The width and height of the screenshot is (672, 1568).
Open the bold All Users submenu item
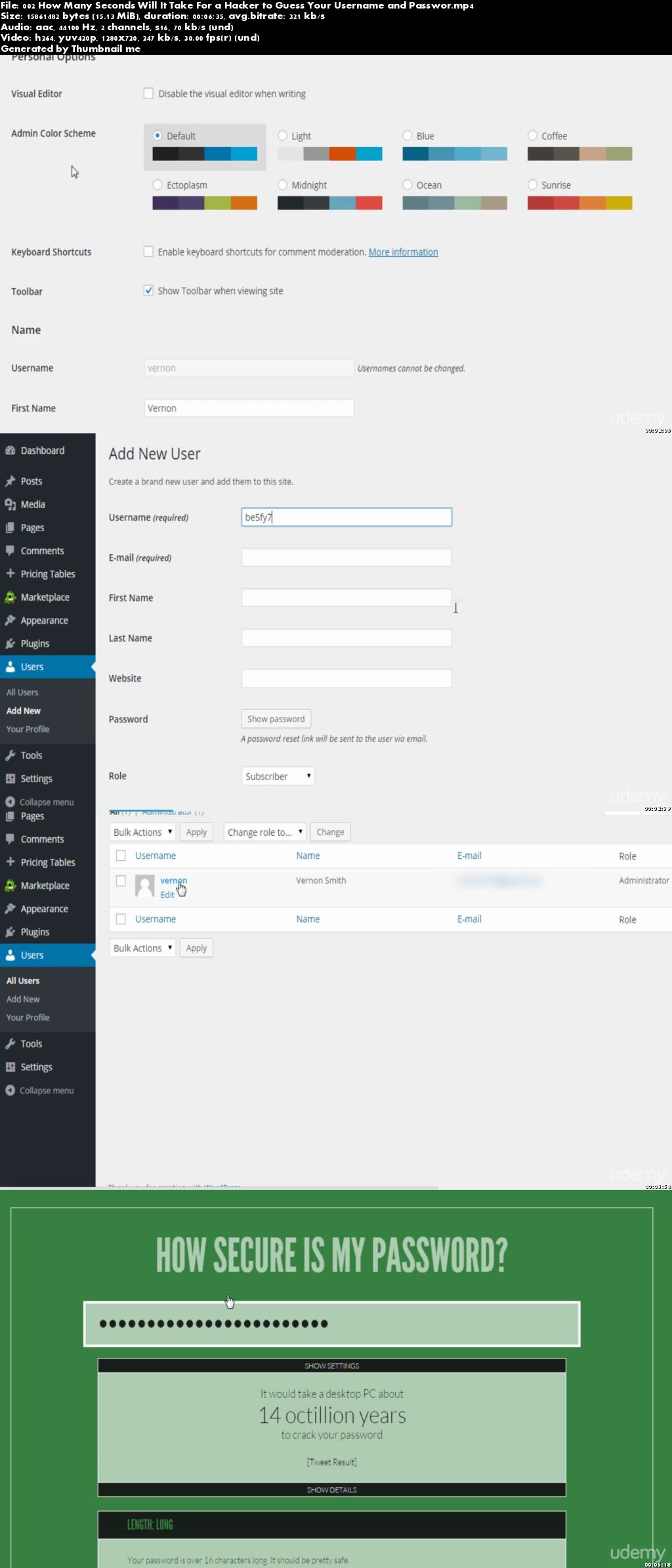point(23,980)
